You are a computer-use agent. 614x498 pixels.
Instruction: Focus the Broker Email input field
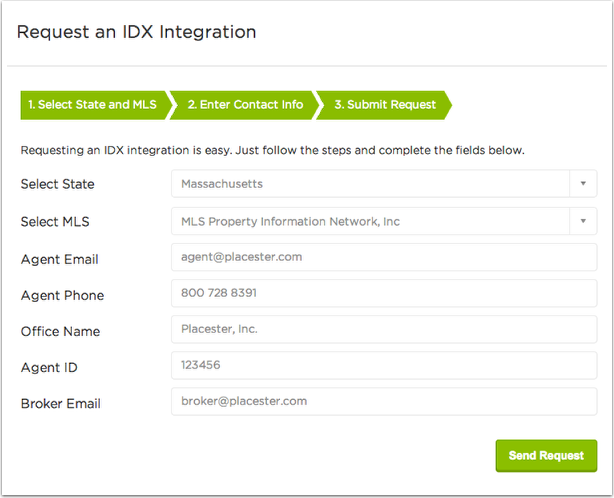point(384,401)
